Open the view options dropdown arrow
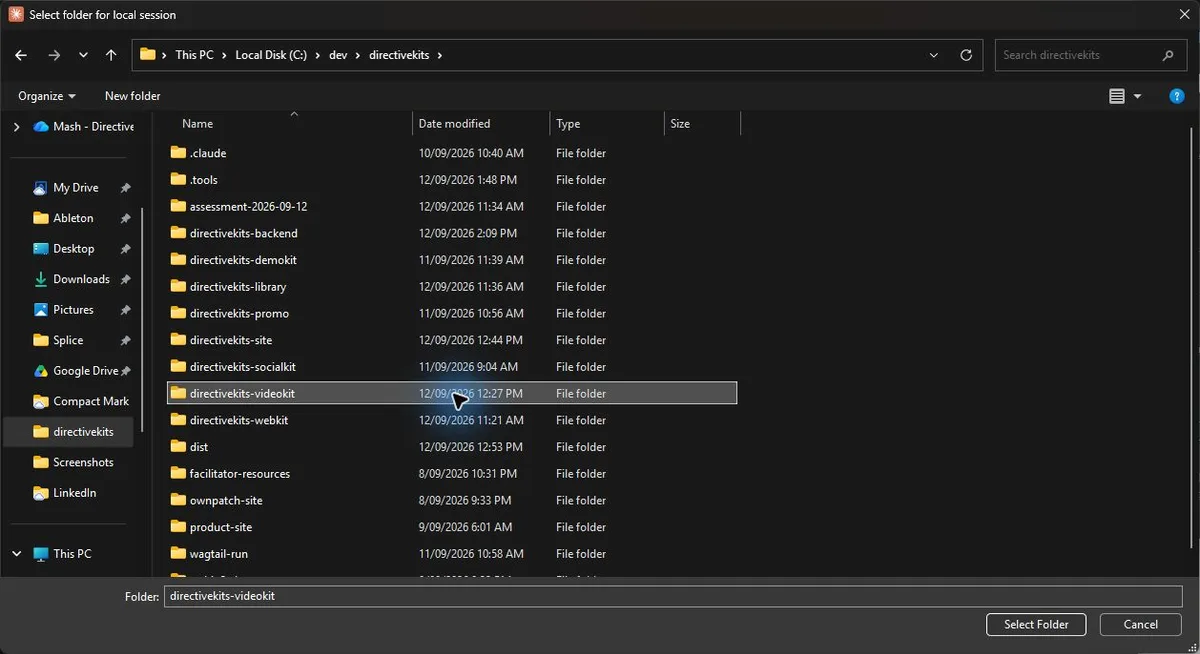 (x=1138, y=96)
